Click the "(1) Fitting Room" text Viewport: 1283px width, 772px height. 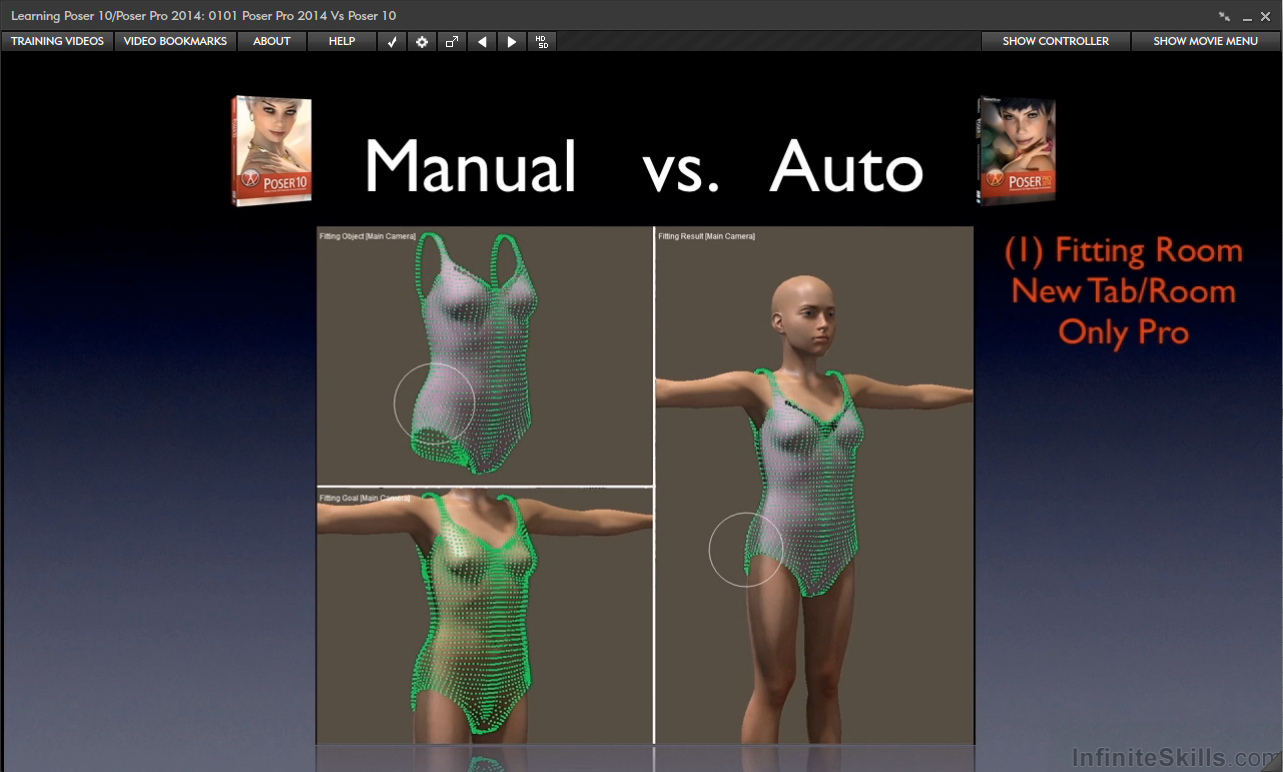(x=1123, y=251)
